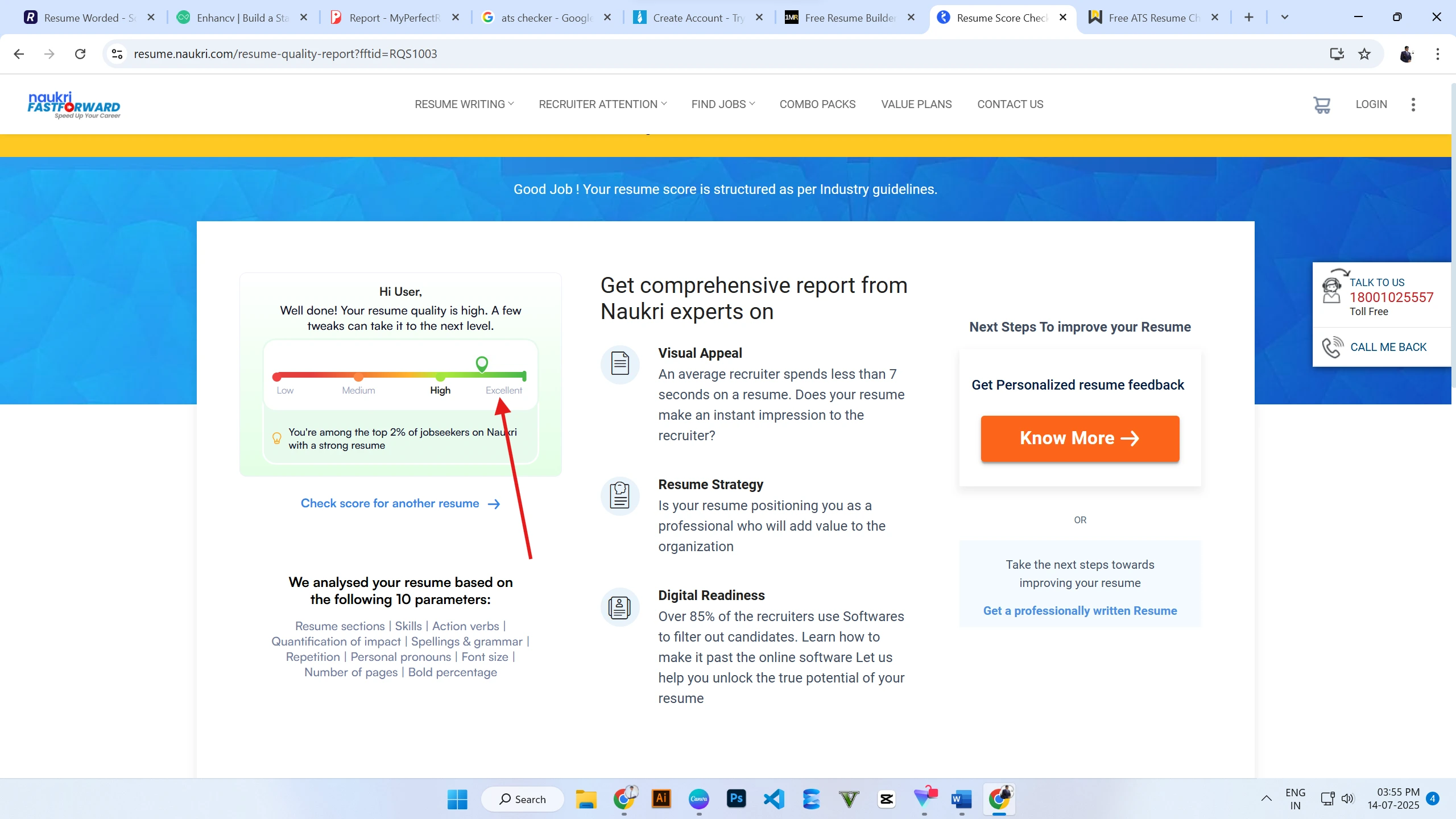1456x819 pixels.
Task: Open the Chrome profile avatar
Action: 1407,54
